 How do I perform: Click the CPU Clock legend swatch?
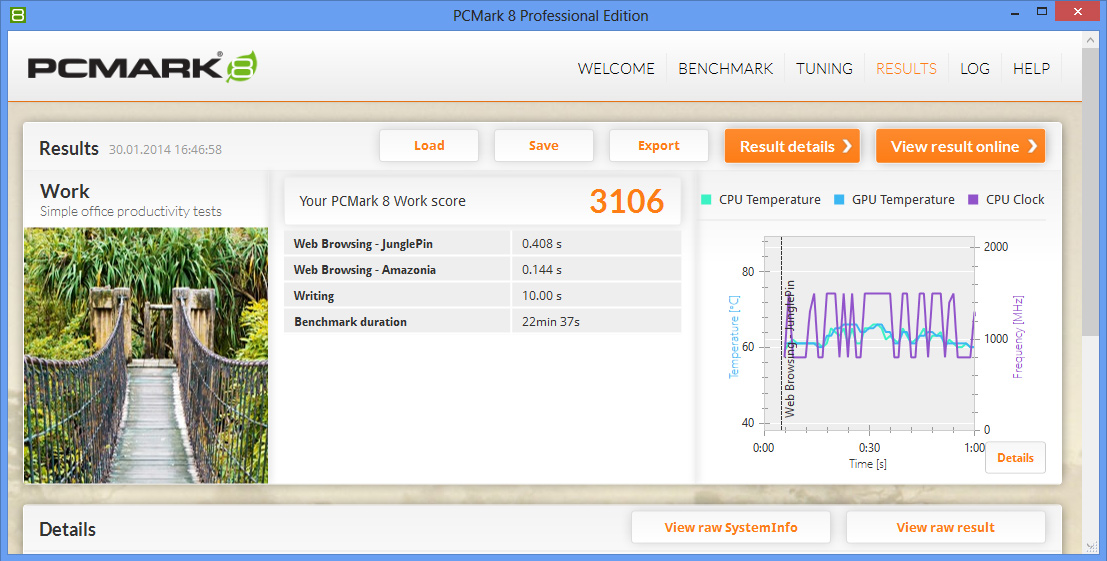[973, 200]
